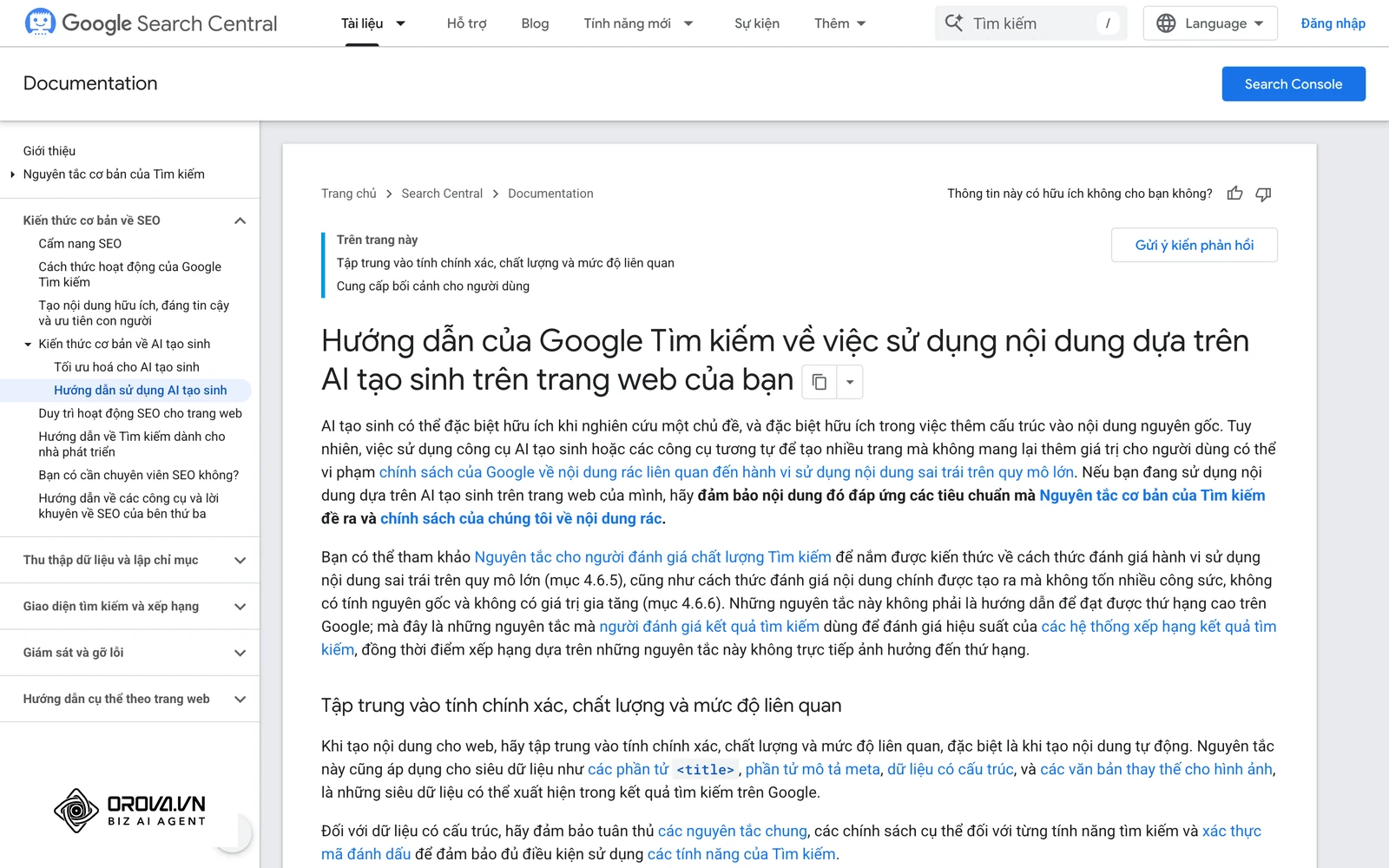Copy page using the copy icon
Image resolution: width=1389 pixels, height=868 pixels.
pyautogui.click(x=819, y=382)
